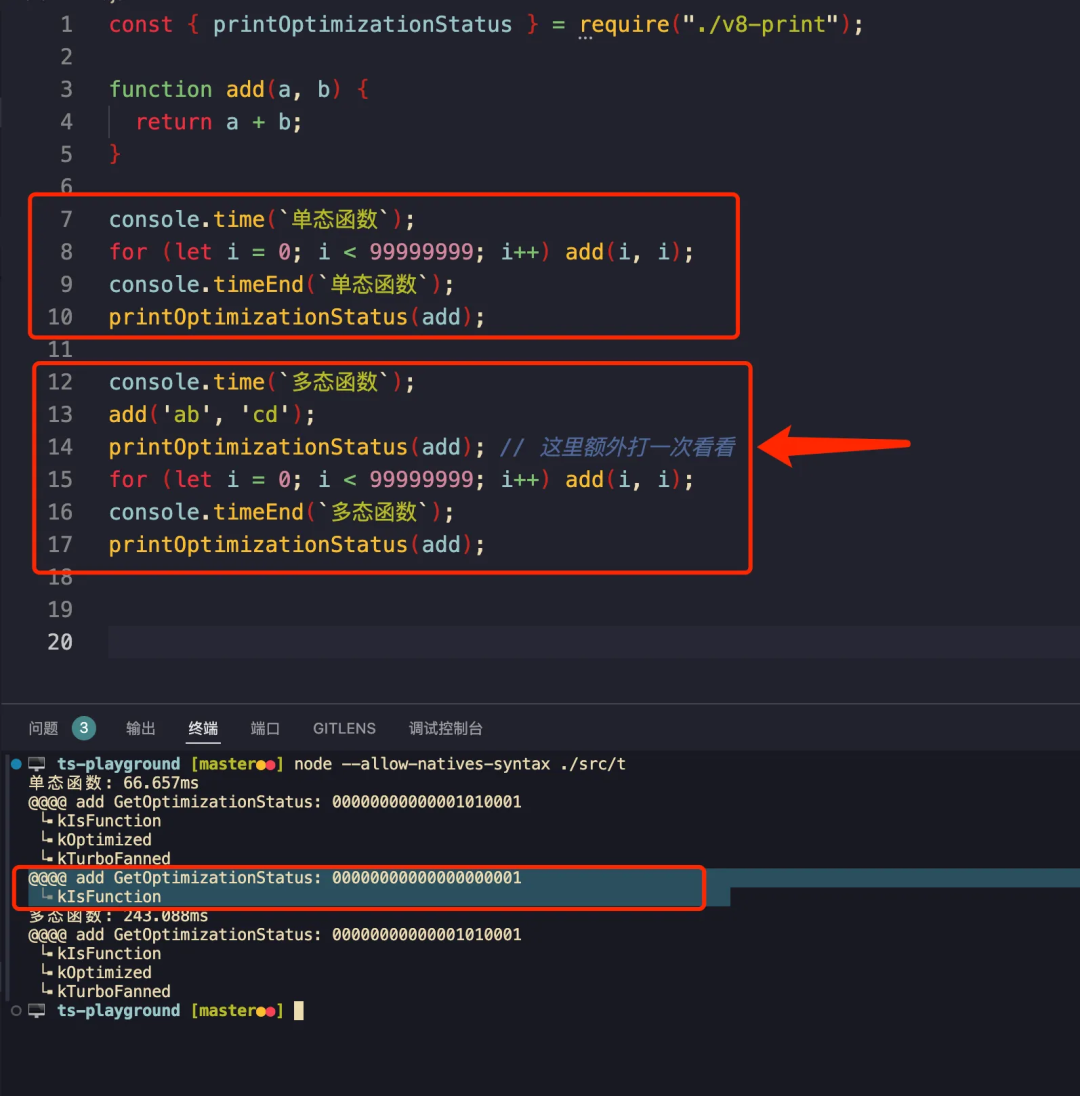Switch to the GITLENS panel tab
The height and width of the screenshot is (1096, 1080).
point(344,728)
